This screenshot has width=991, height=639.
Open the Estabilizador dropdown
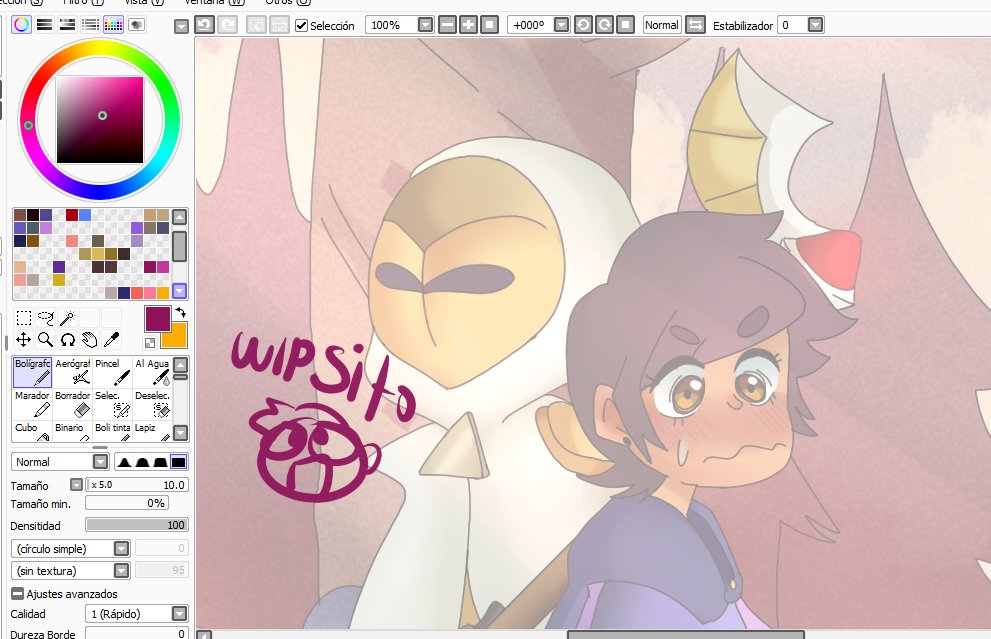tap(815, 25)
